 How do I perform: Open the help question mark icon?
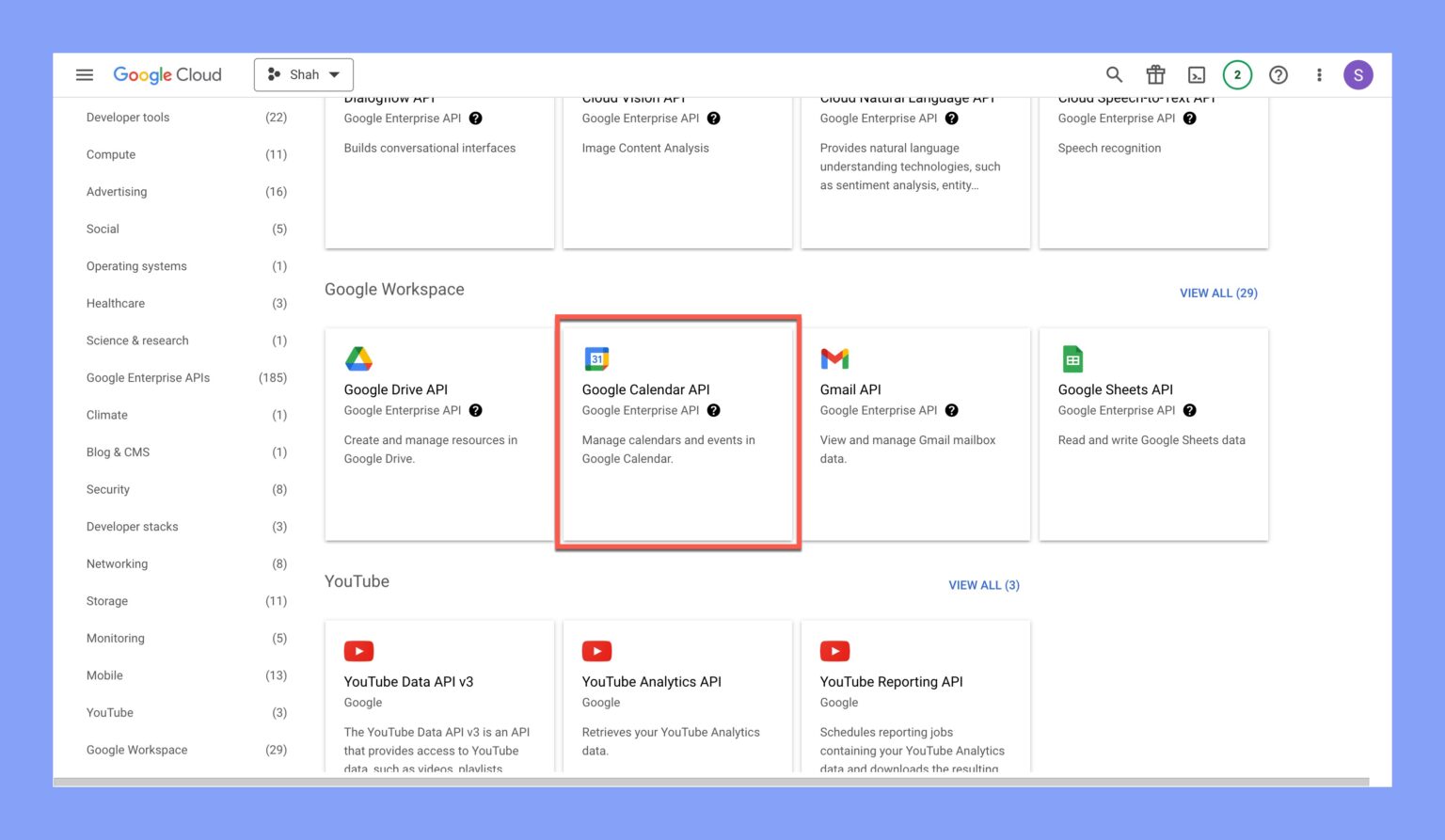(x=1278, y=74)
